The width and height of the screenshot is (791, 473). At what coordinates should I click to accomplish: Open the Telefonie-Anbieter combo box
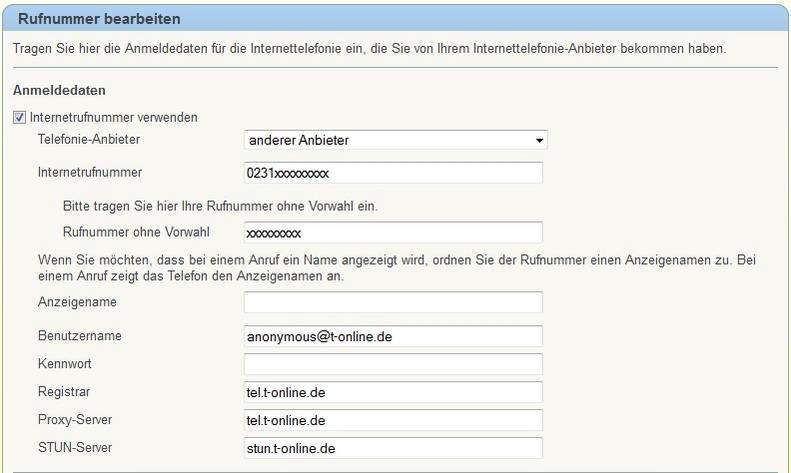pos(396,140)
